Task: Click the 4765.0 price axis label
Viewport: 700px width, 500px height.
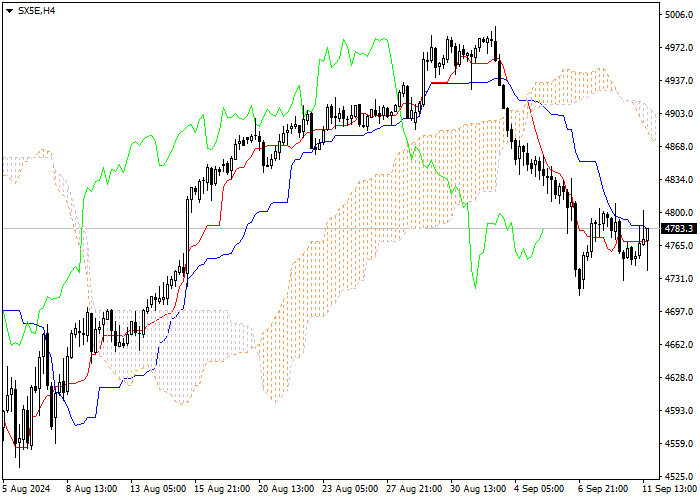Action: coord(679,246)
